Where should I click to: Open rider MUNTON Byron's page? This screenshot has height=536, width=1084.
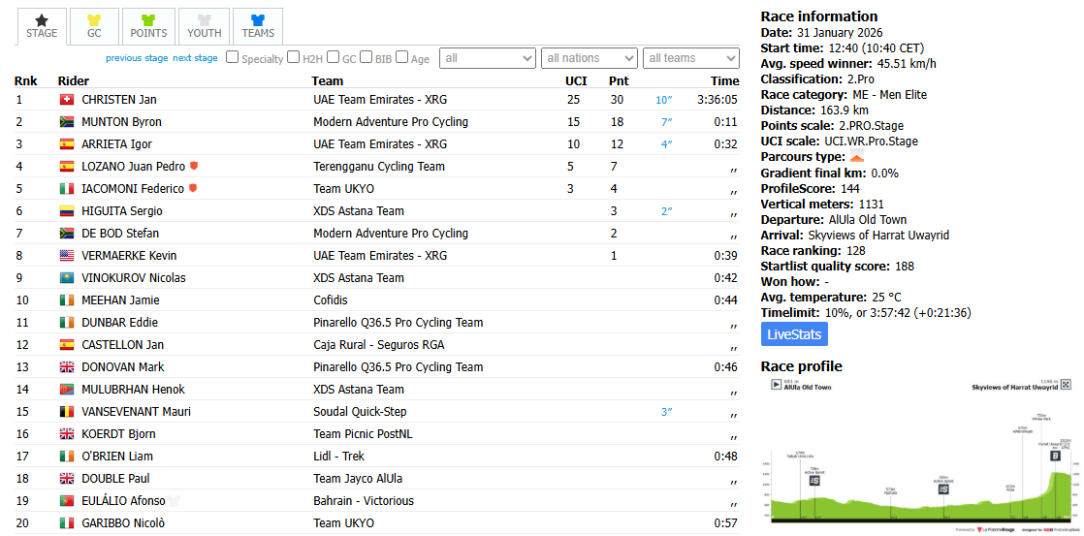122,122
